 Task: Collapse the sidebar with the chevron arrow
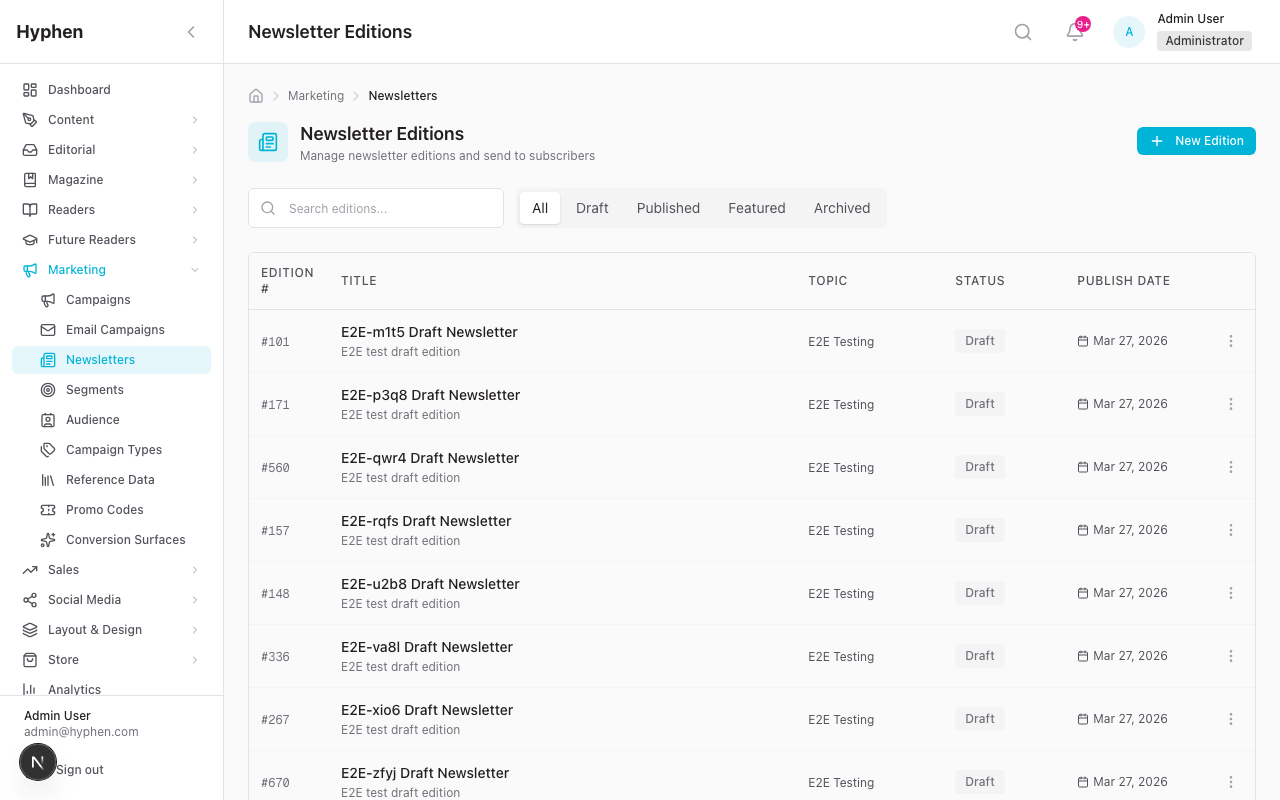click(191, 31)
